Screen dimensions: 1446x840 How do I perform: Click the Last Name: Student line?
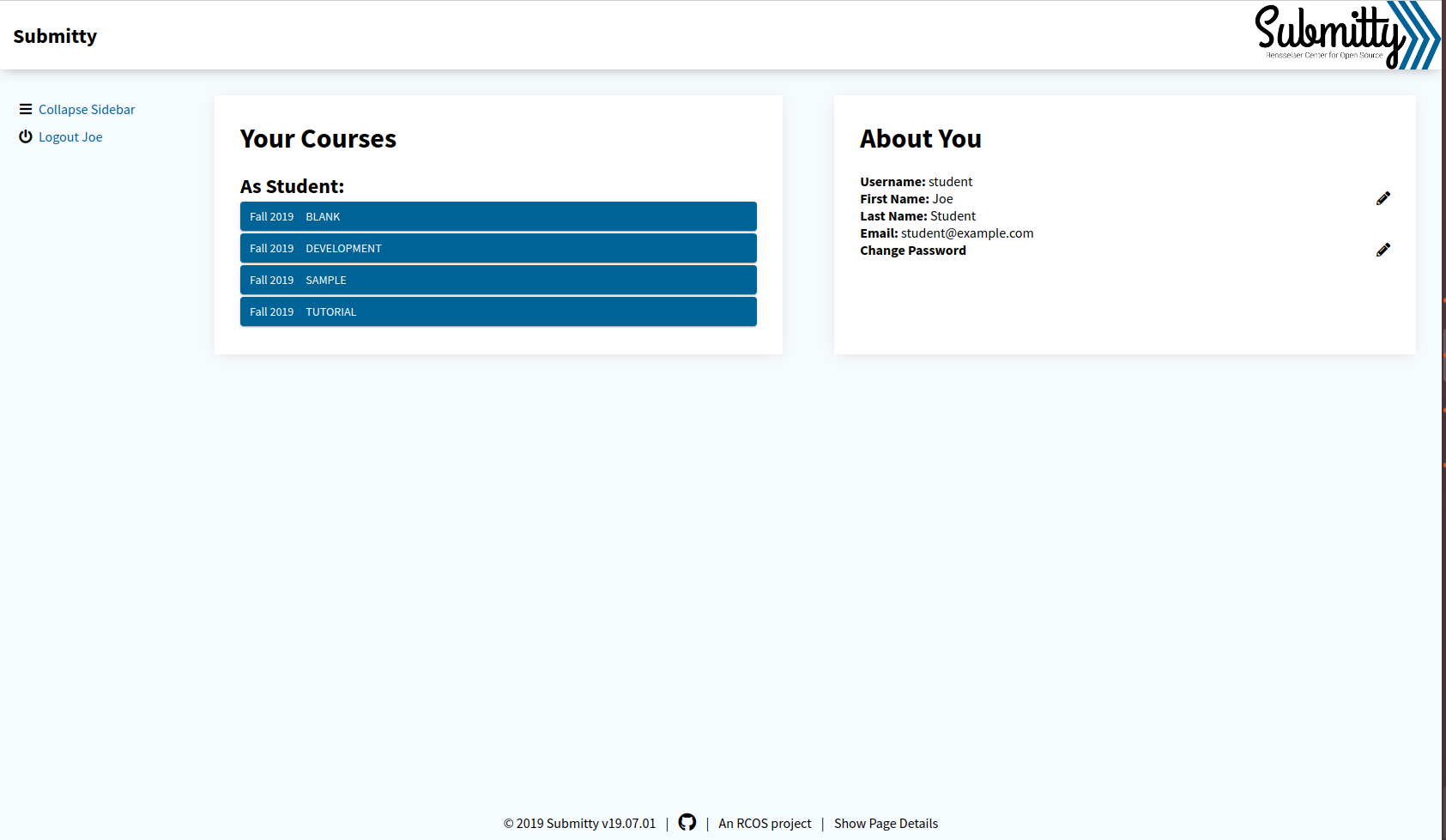pos(917,216)
